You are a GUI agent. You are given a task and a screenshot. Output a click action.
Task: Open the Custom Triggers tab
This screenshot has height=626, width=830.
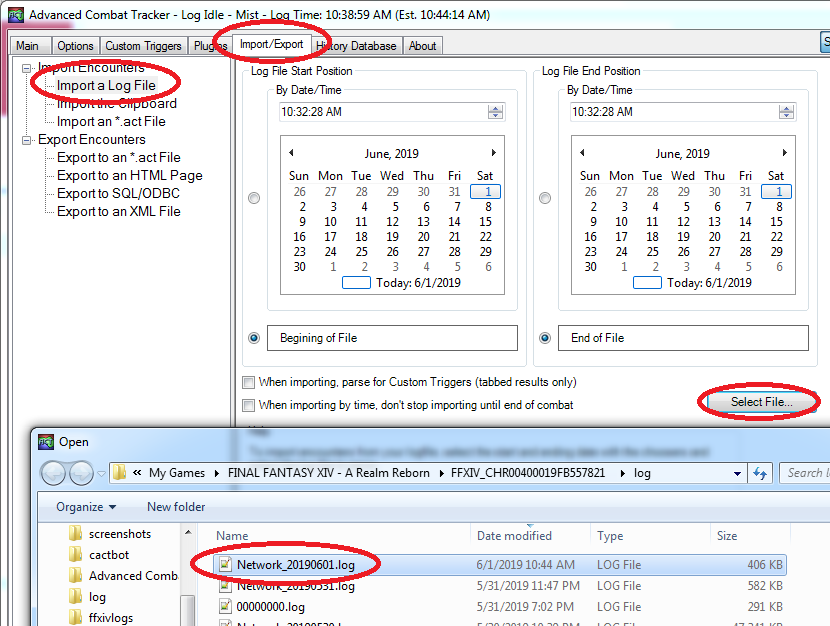(x=143, y=46)
